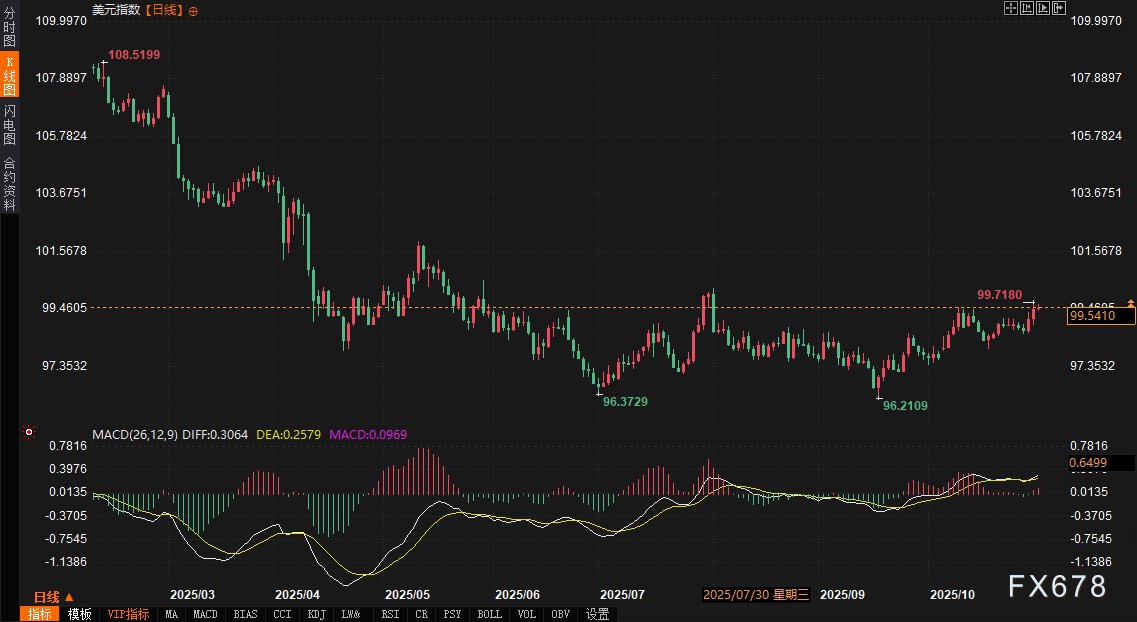Click the VIP指标 button
Viewport: 1137px width, 622px height.
(x=128, y=614)
